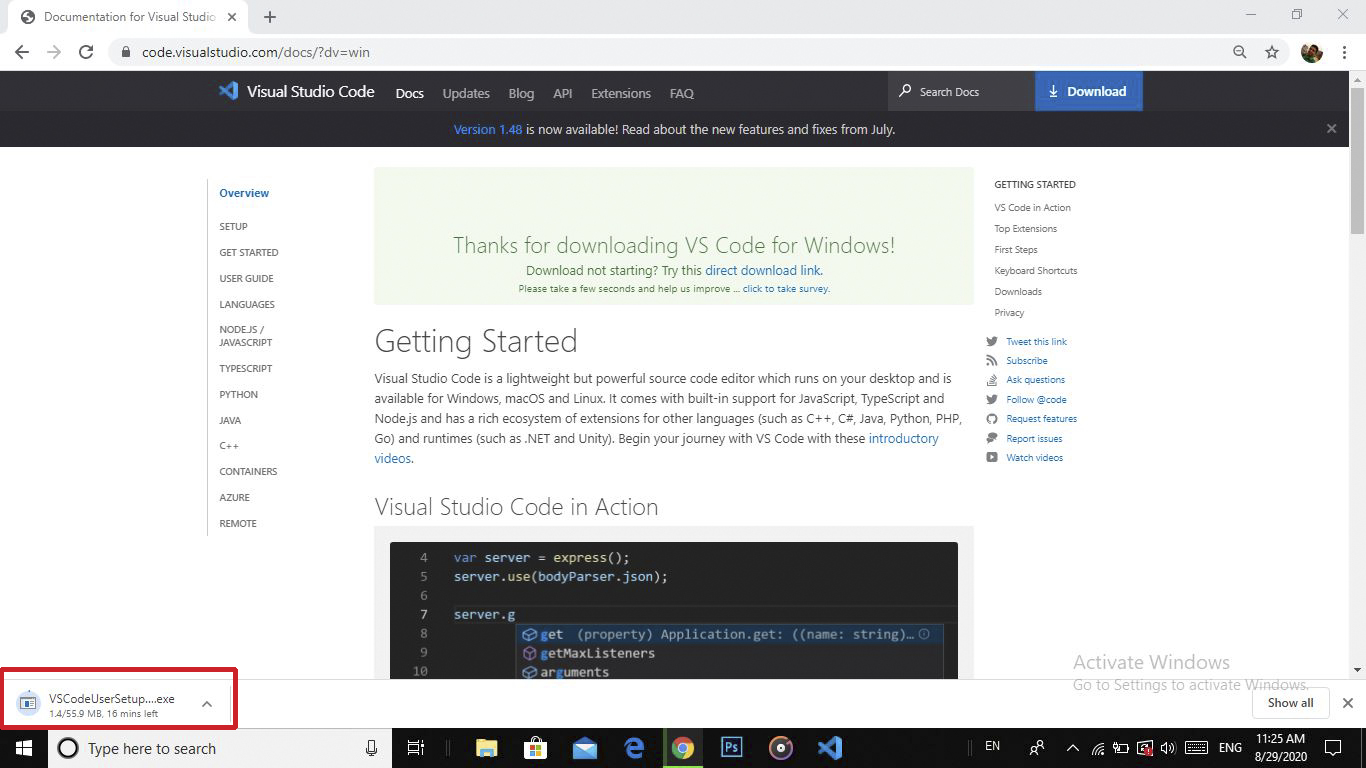The width and height of the screenshot is (1366, 768).
Task: Click the Visual Studio Code logo
Action: pyautogui.click(x=228, y=91)
